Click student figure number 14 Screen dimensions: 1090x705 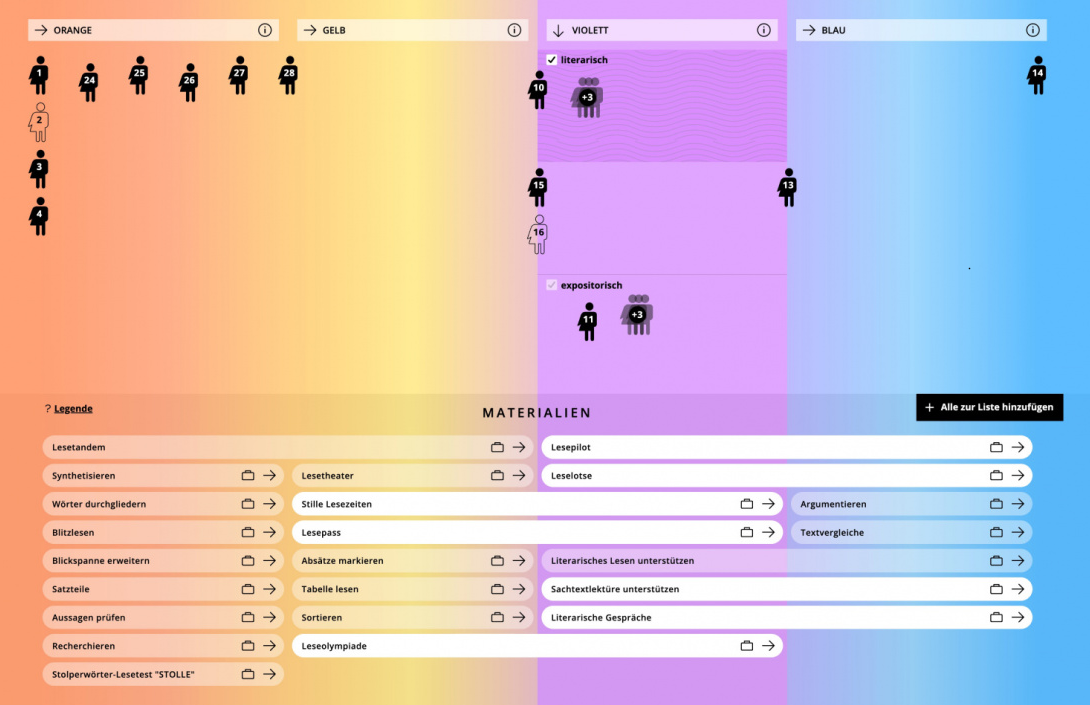pyautogui.click(x=1037, y=75)
